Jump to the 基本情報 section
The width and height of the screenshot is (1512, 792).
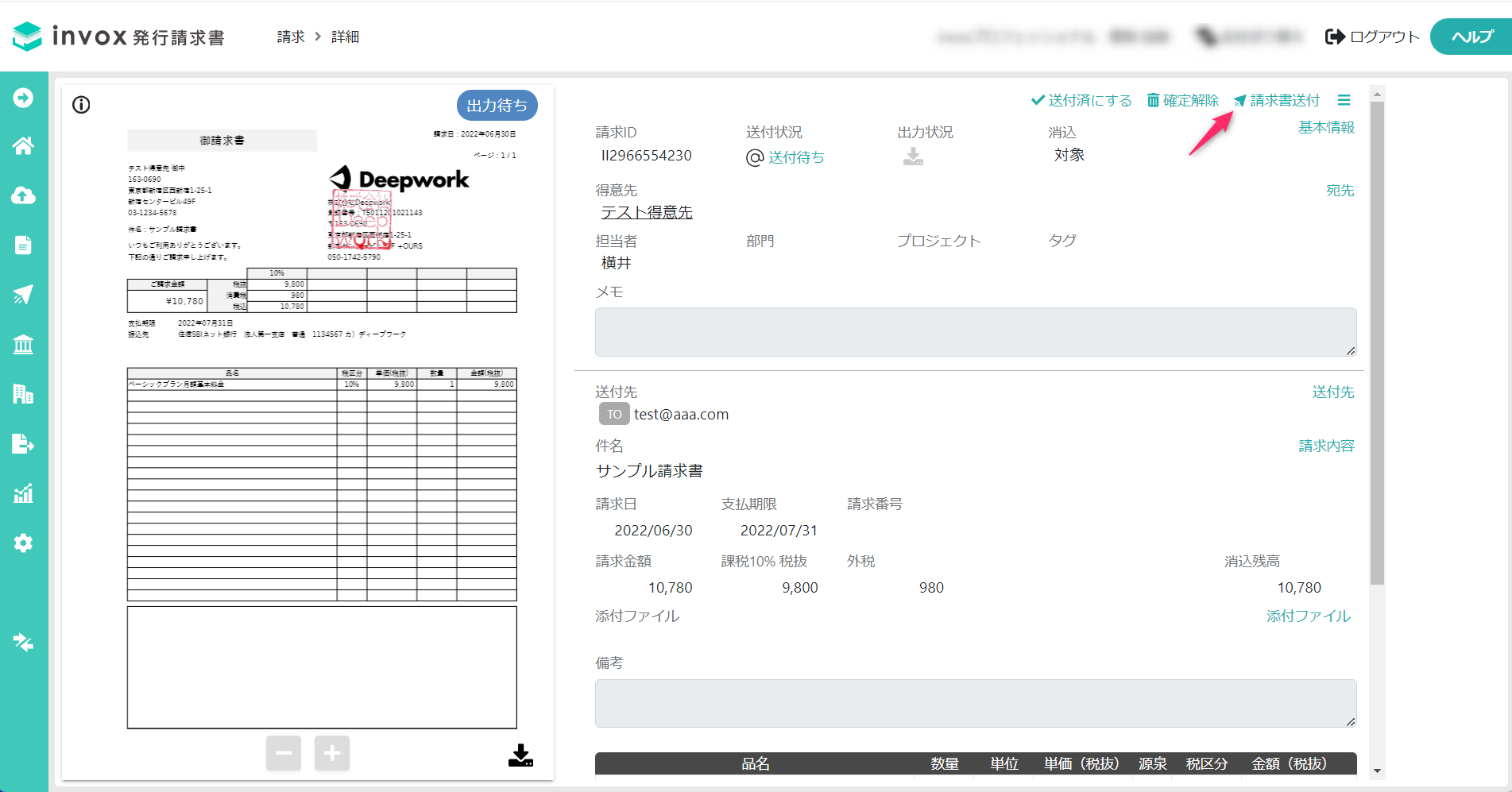click(x=1326, y=127)
